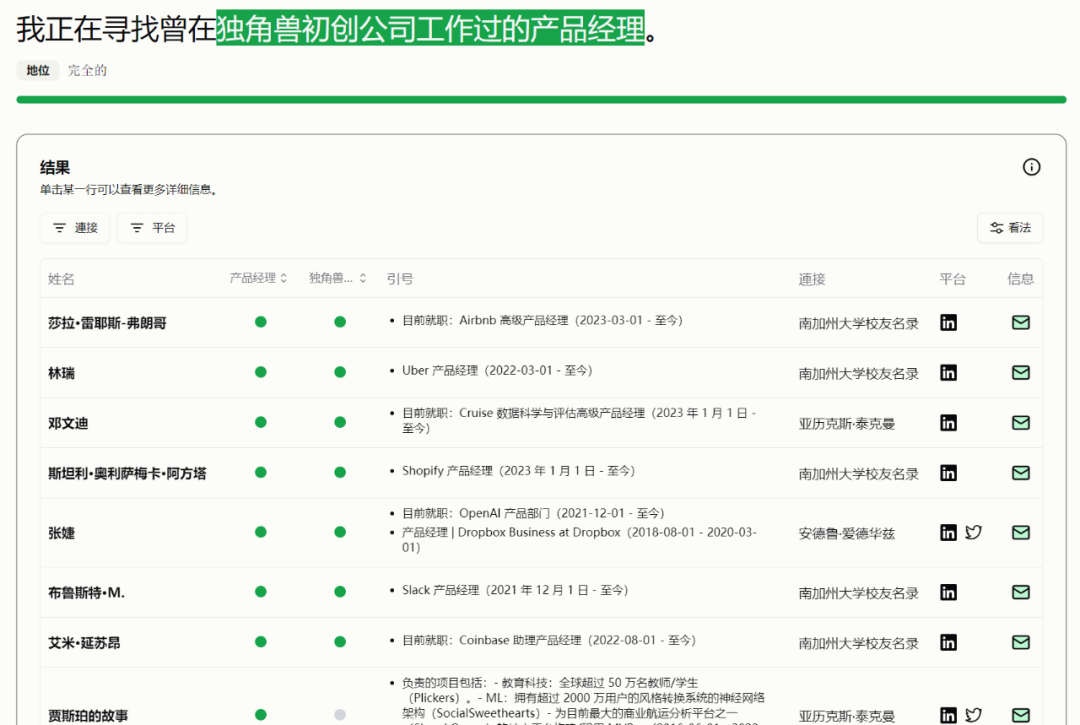Open row for 布鲁斯特·M.
Image resolution: width=1080 pixels, height=725 pixels.
(541, 592)
